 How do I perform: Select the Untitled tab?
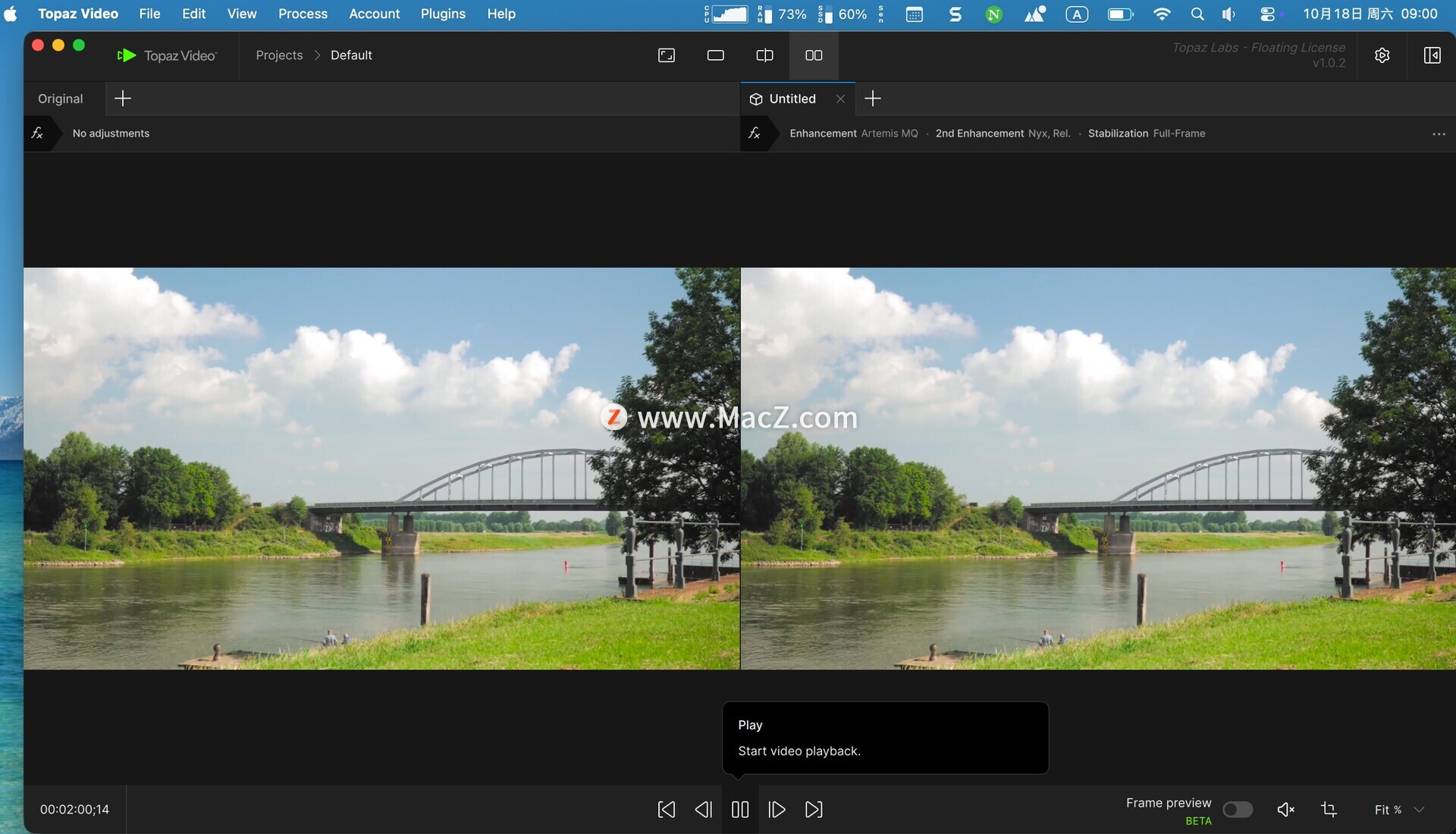coord(792,99)
